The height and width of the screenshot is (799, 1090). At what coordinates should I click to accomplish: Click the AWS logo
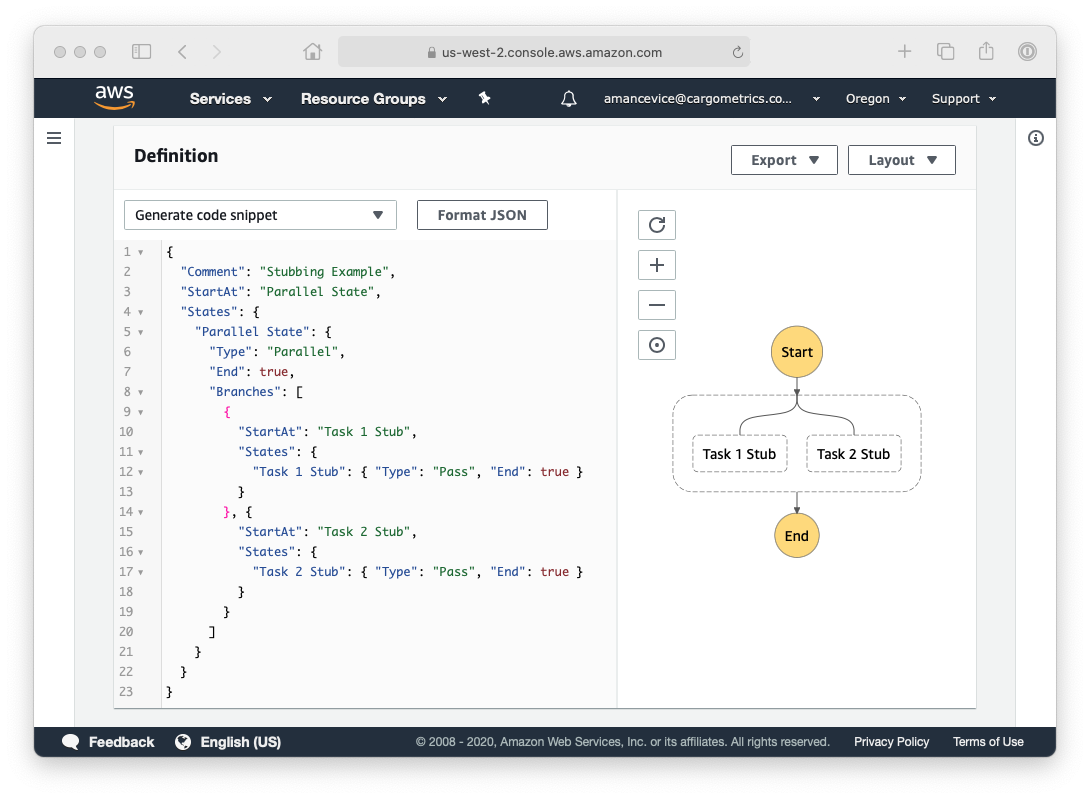[115, 97]
